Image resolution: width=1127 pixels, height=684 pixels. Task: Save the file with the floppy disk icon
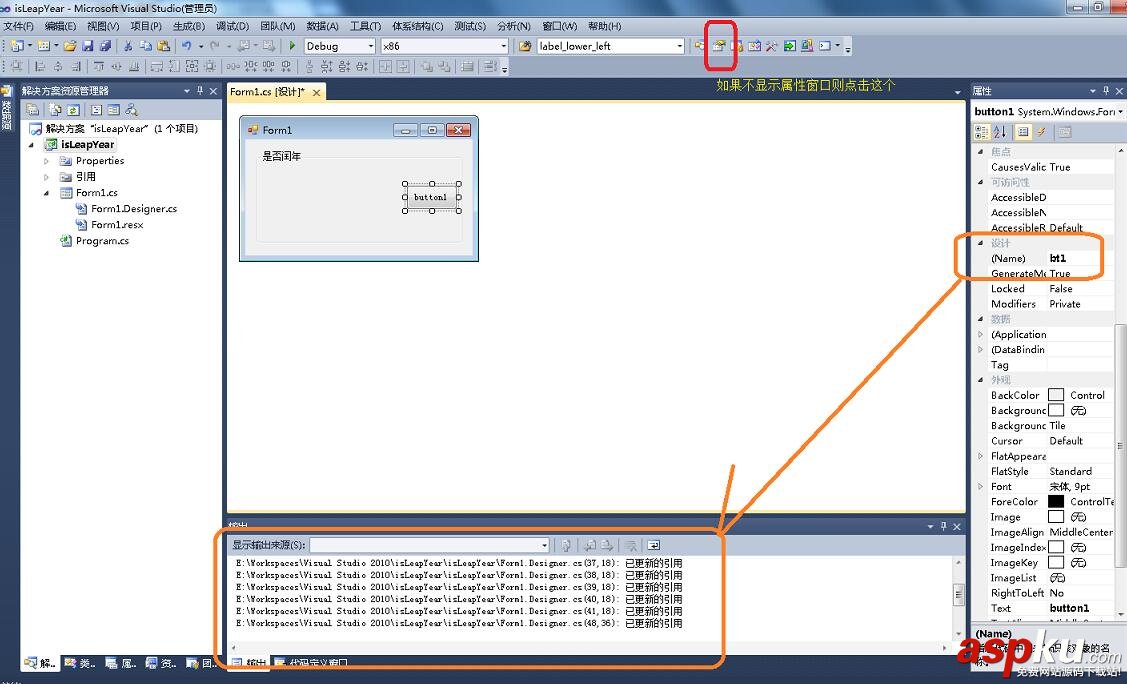88,46
